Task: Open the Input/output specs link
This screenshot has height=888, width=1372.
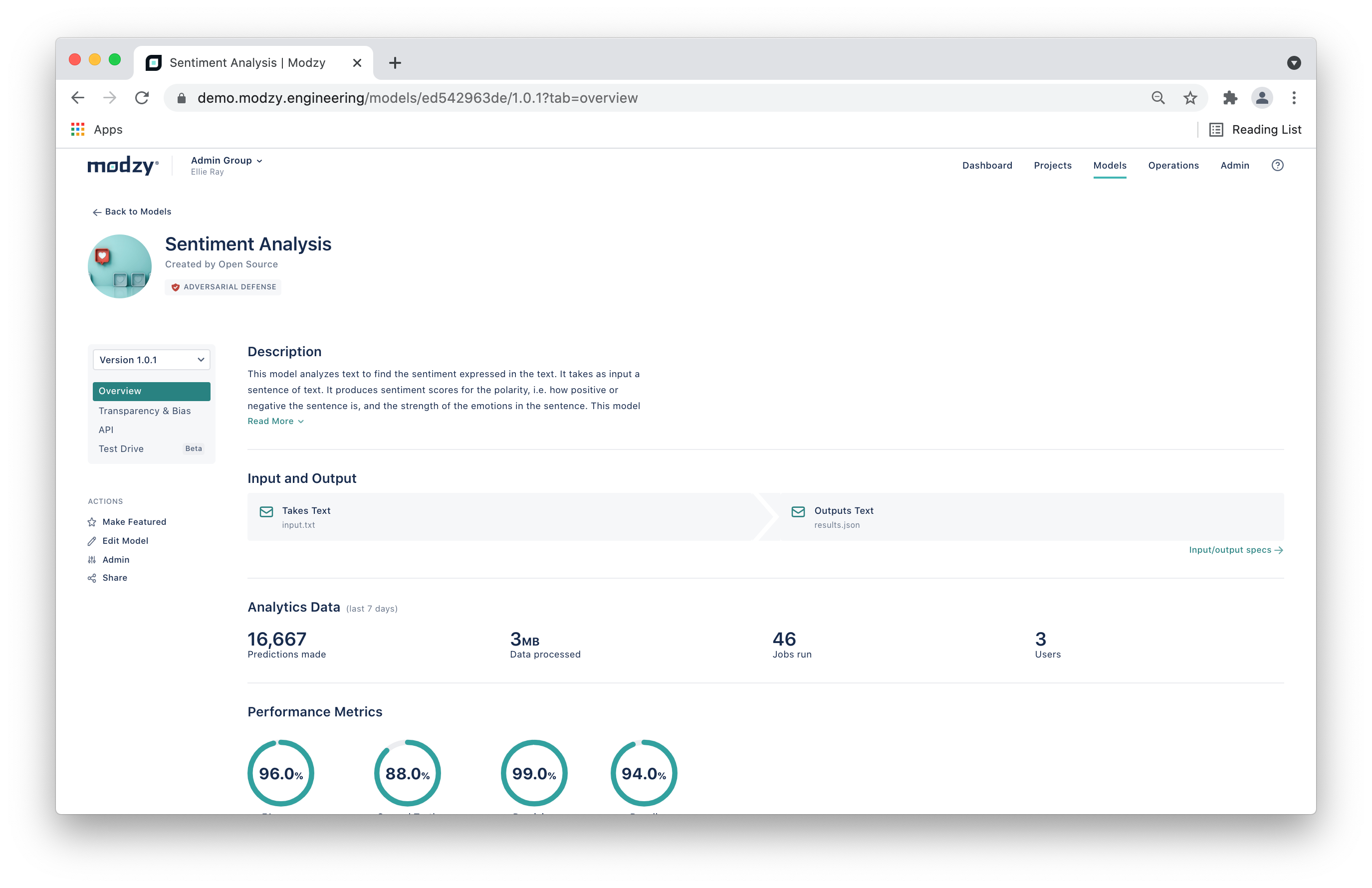Action: point(1235,550)
